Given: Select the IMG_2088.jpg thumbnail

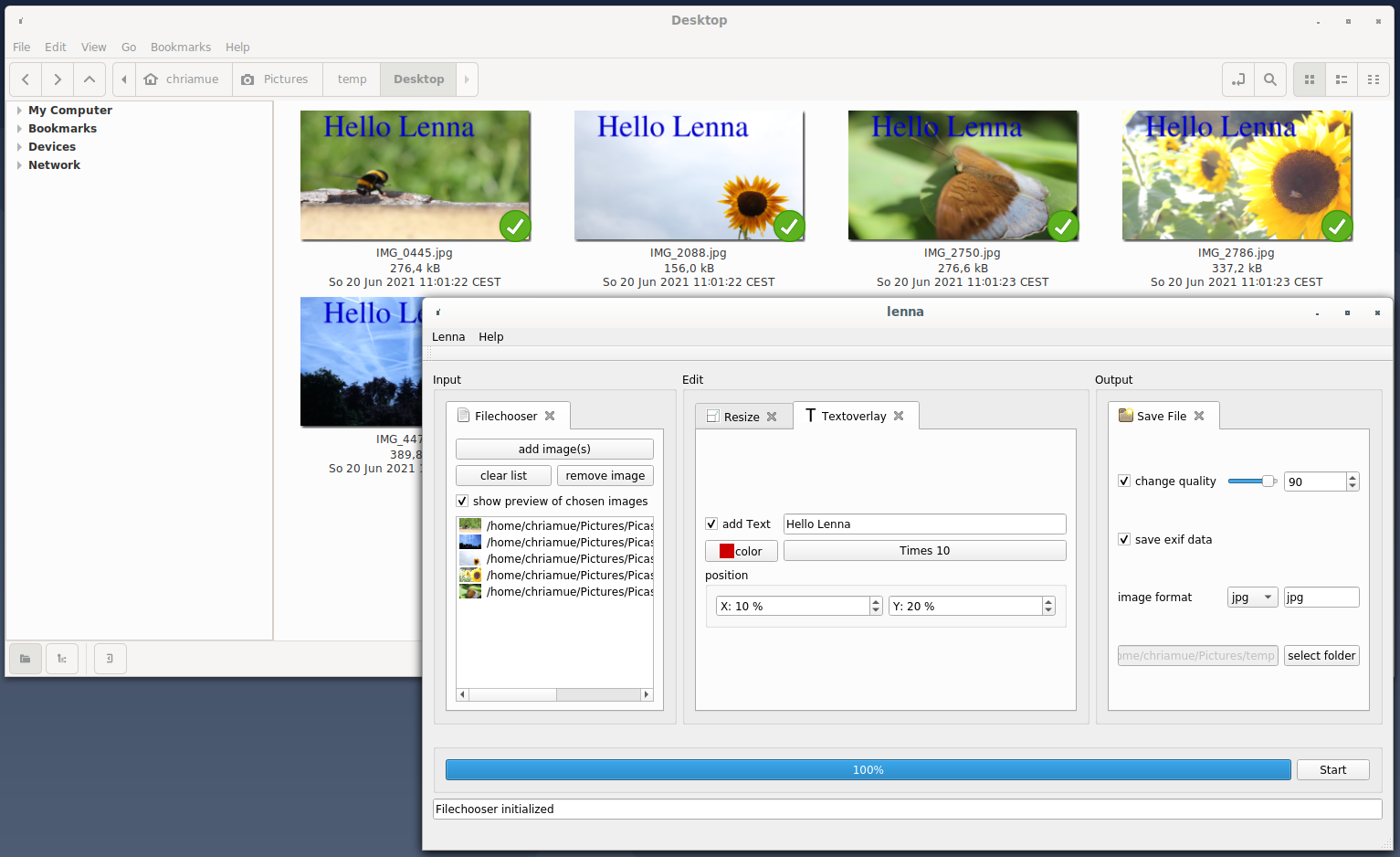Looking at the screenshot, I should 689,175.
